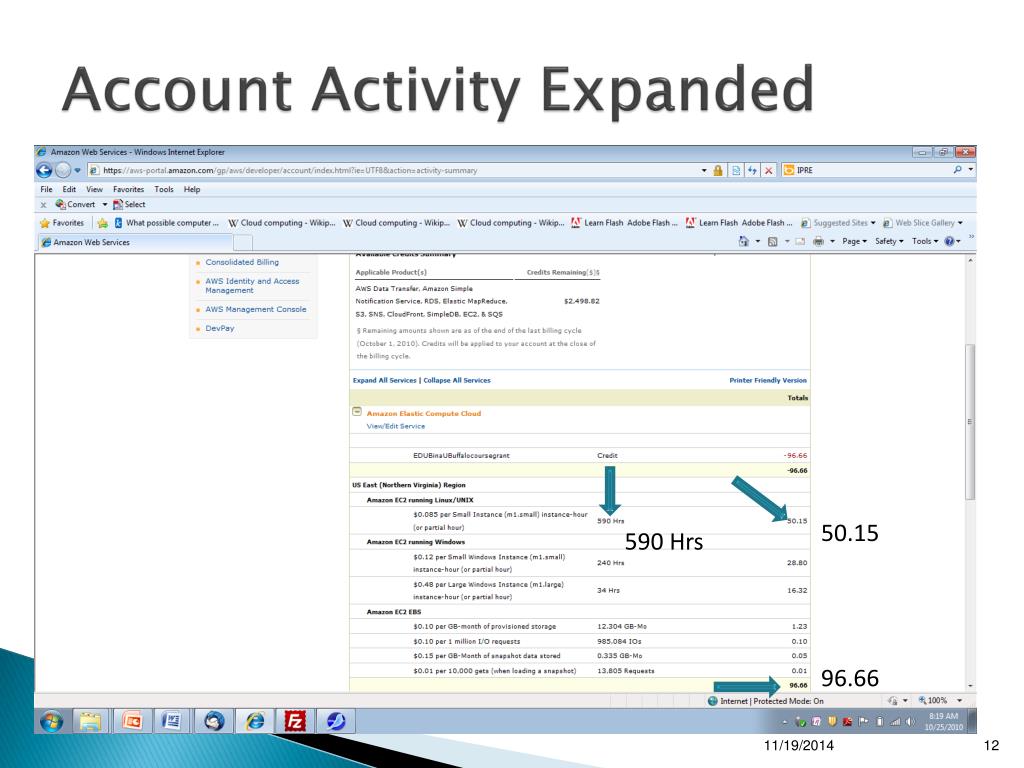The image size is (1024, 768).
Task: Open first 'Cloud computing - Wikip...' favorite
Action: 281,223
